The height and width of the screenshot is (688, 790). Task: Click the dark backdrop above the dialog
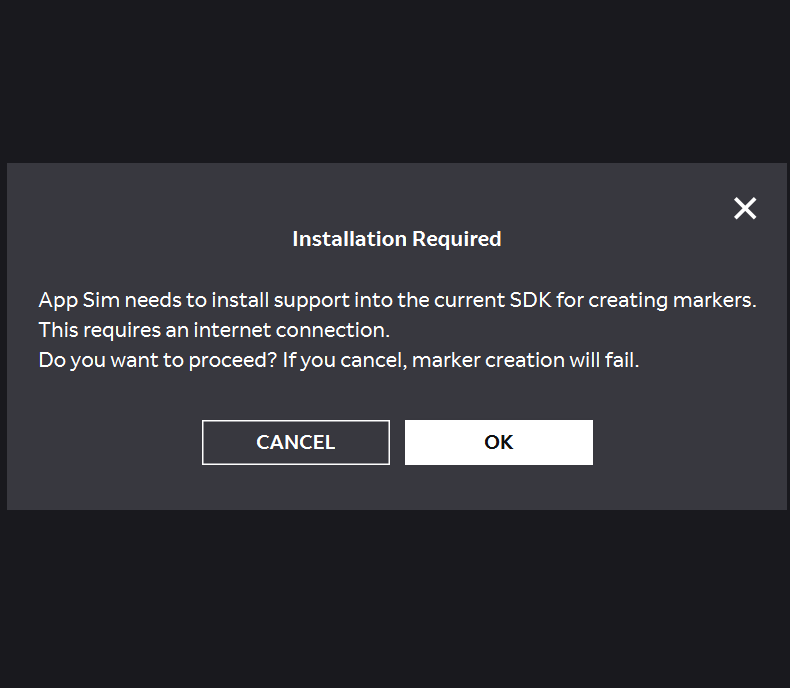pyautogui.click(x=395, y=80)
